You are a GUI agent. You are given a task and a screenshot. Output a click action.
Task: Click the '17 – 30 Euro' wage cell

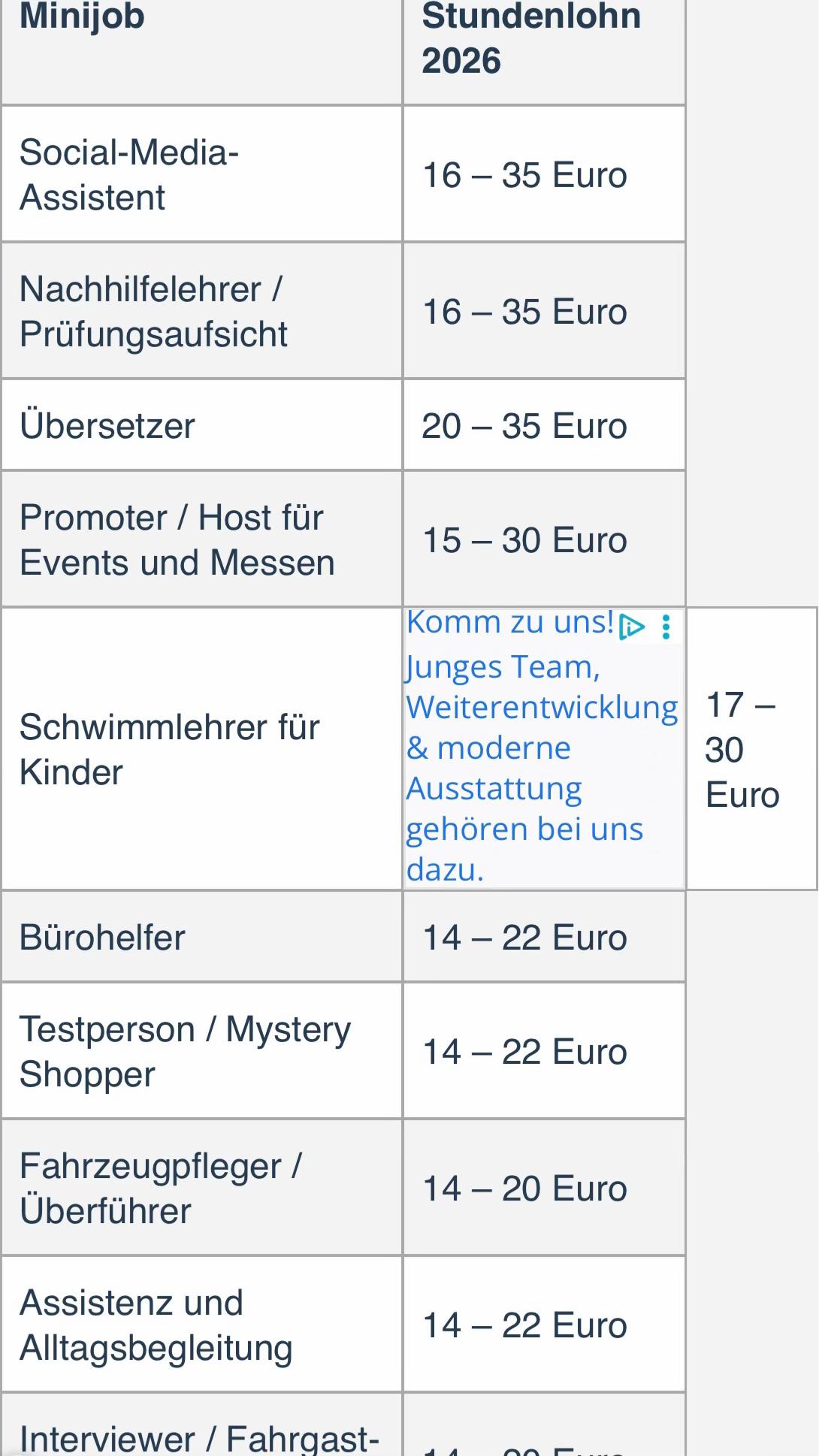[751, 749]
